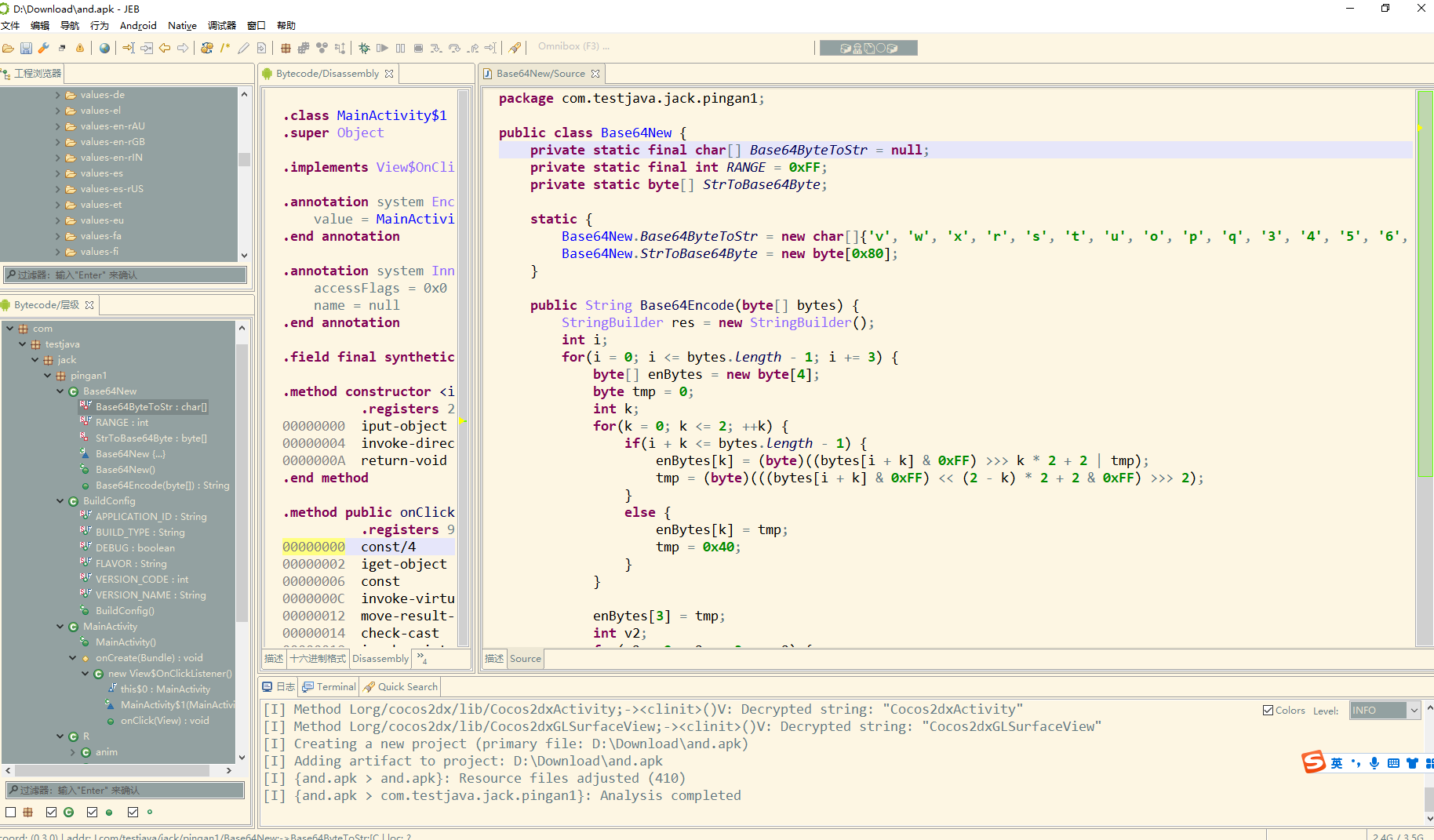Viewport: 1434px width, 840px height.
Task: Expand the values-de folder node
Action: click(x=57, y=95)
